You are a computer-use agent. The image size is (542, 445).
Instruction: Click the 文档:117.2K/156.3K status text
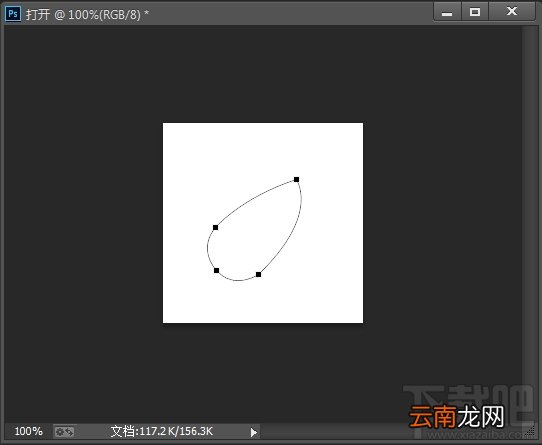(x=162, y=431)
